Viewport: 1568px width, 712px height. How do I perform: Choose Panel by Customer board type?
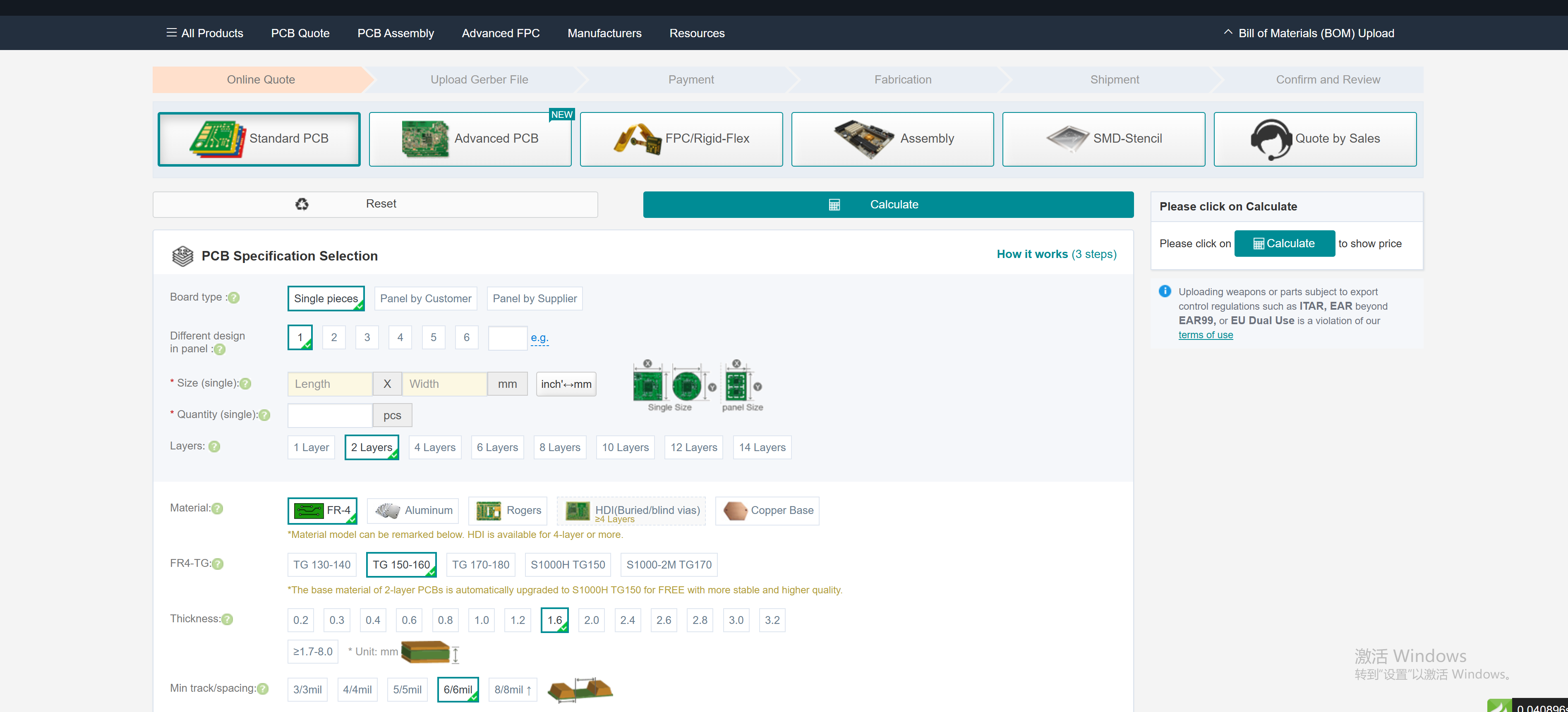click(x=425, y=299)
